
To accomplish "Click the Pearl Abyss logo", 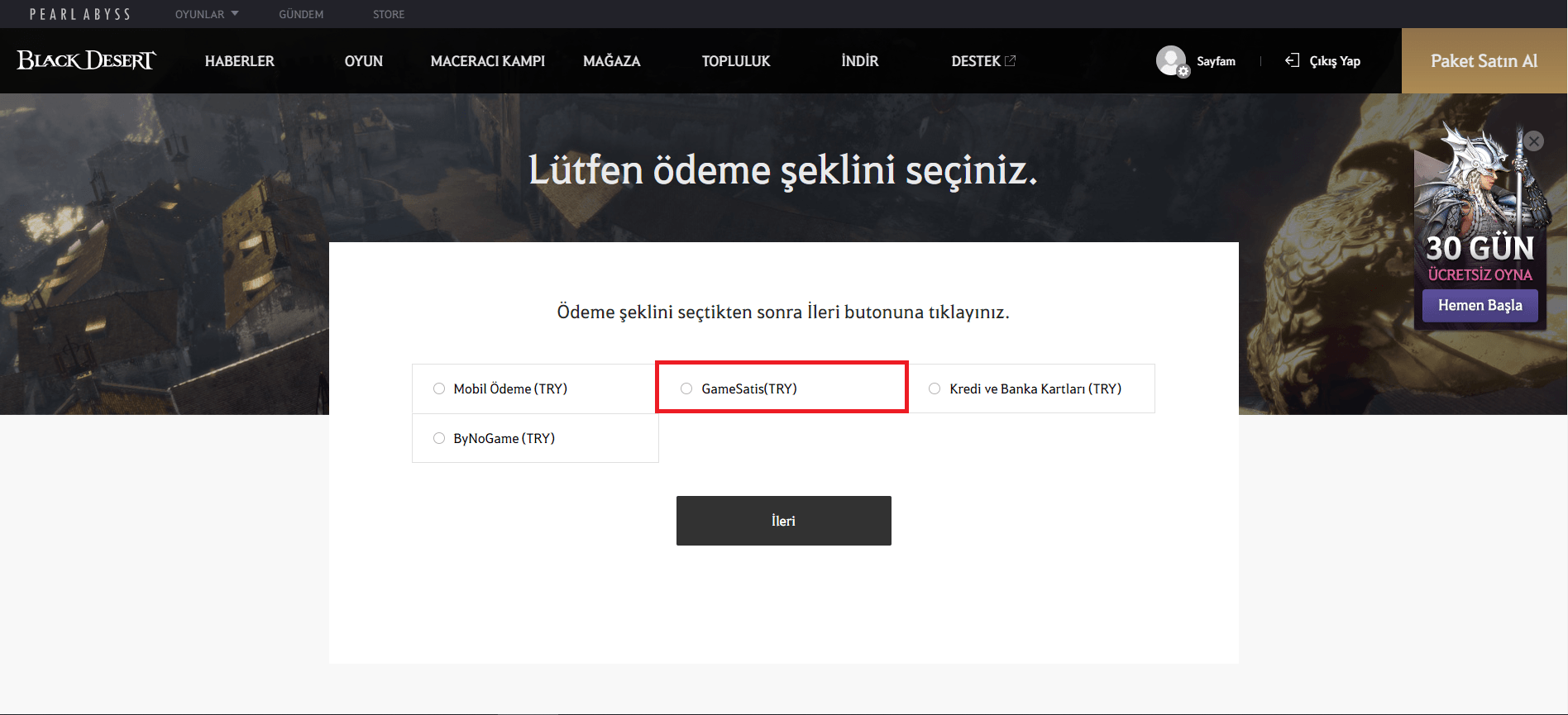I will 80,14.
